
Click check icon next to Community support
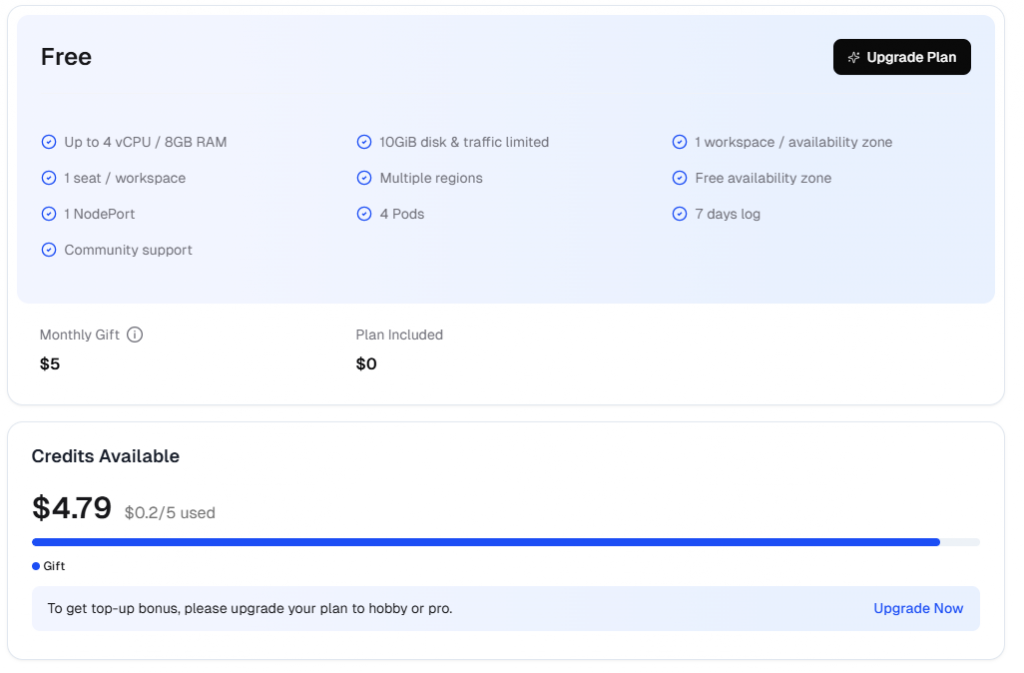point(49,250)
